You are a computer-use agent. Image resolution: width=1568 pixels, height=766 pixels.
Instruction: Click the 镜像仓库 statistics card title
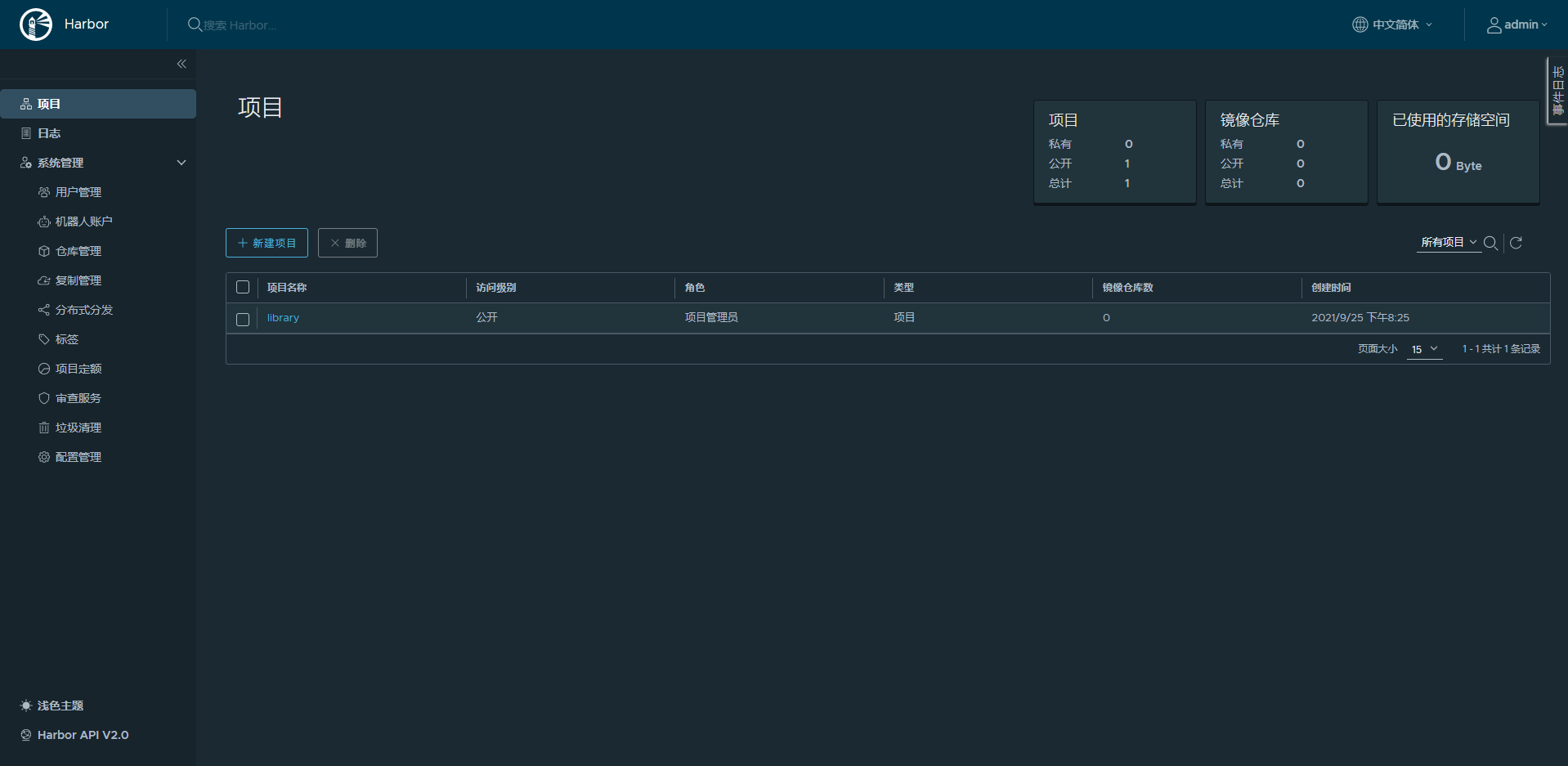point(1250,120)
